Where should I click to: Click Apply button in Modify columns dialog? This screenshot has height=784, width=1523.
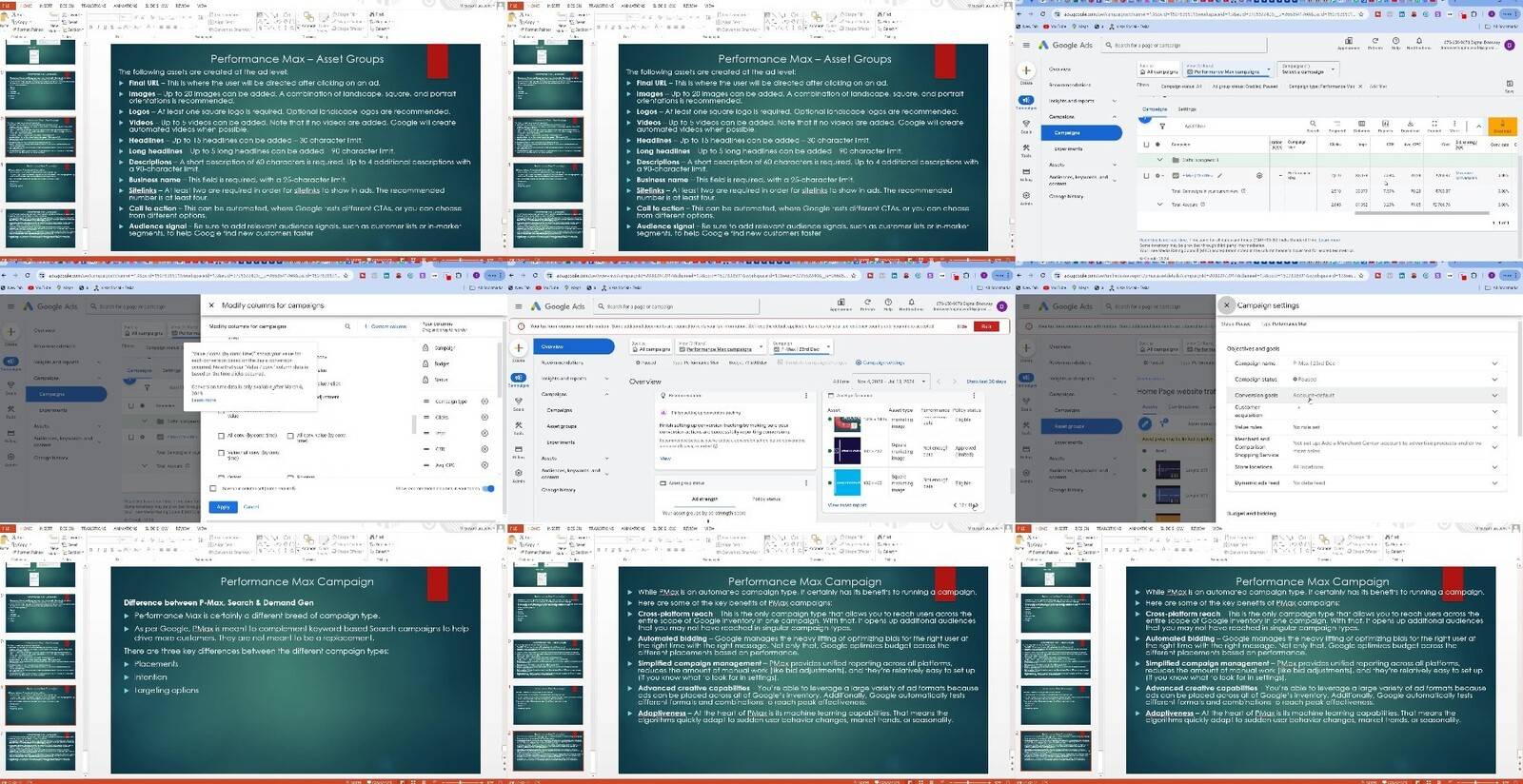pos(224,507)
